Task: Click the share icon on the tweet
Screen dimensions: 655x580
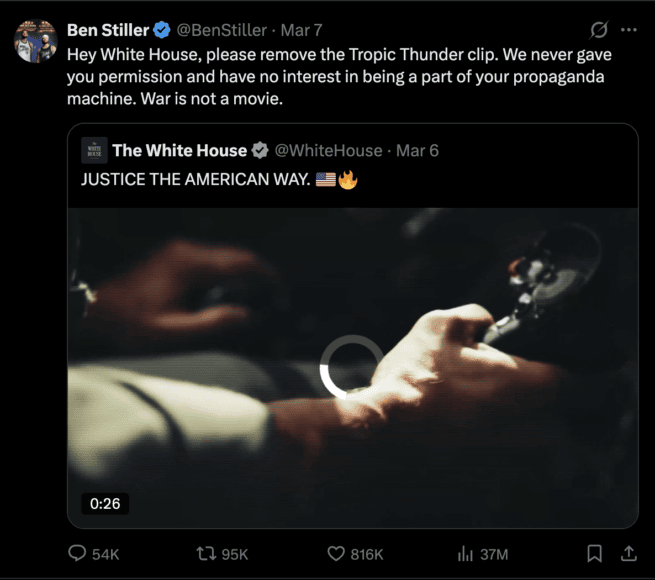Action: tap(629, 553)
